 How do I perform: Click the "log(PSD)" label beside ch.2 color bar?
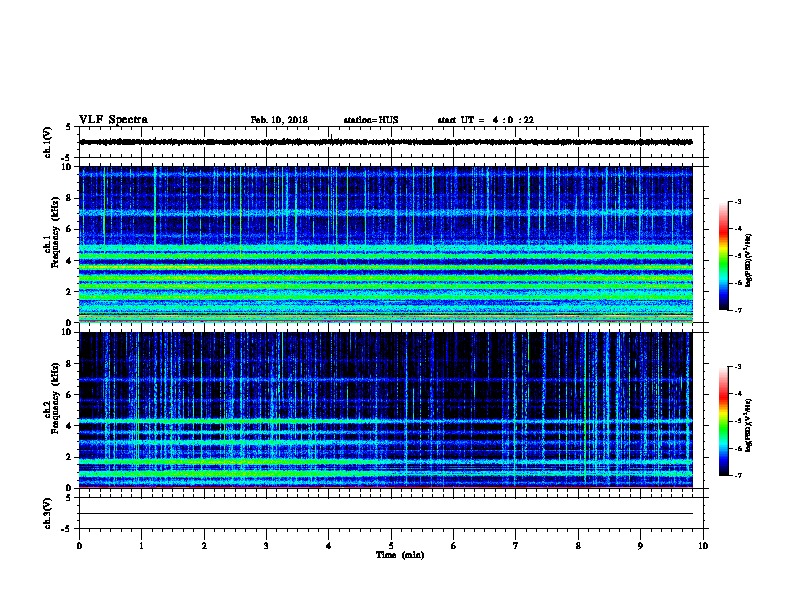pos(748,426)
